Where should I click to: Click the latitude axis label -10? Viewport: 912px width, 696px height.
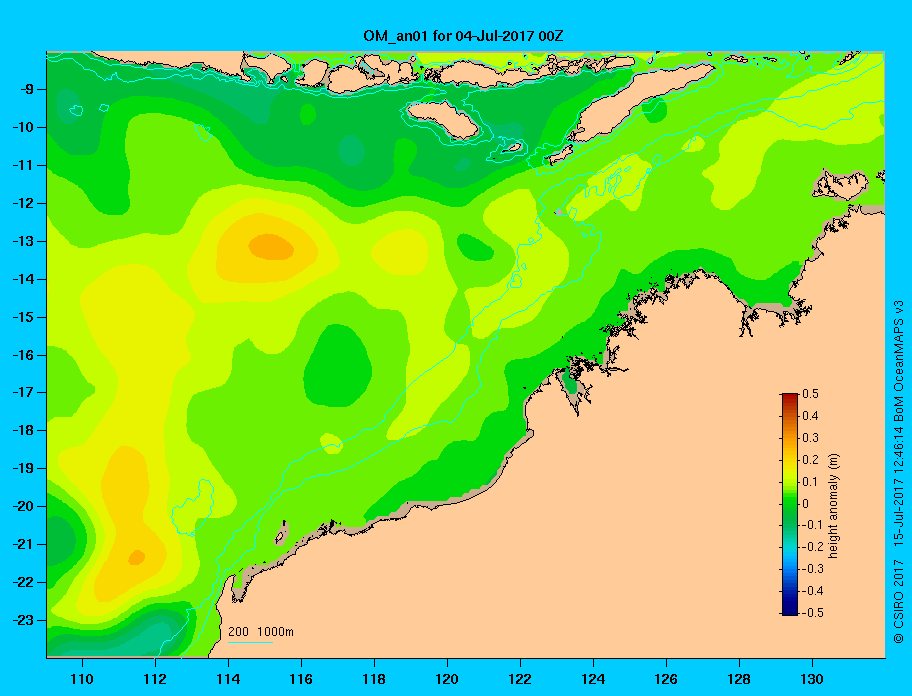tap(22, 127)
